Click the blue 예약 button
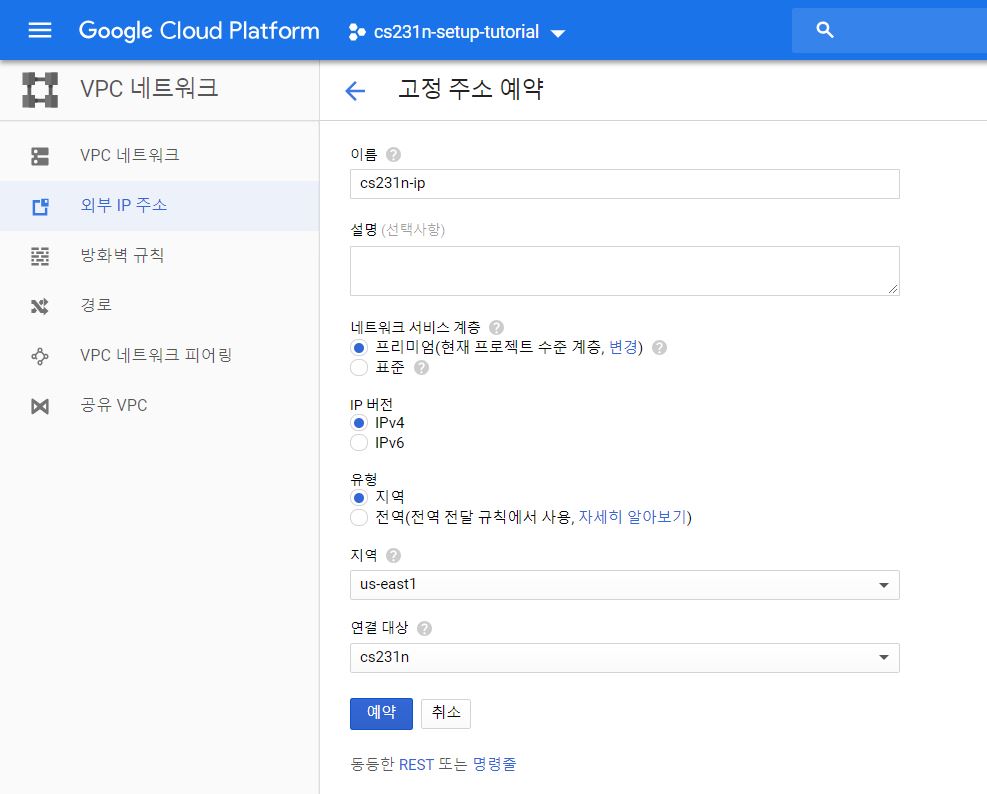Image resolution: width=987 pixels, height=794 pixels. pos(381,713)
